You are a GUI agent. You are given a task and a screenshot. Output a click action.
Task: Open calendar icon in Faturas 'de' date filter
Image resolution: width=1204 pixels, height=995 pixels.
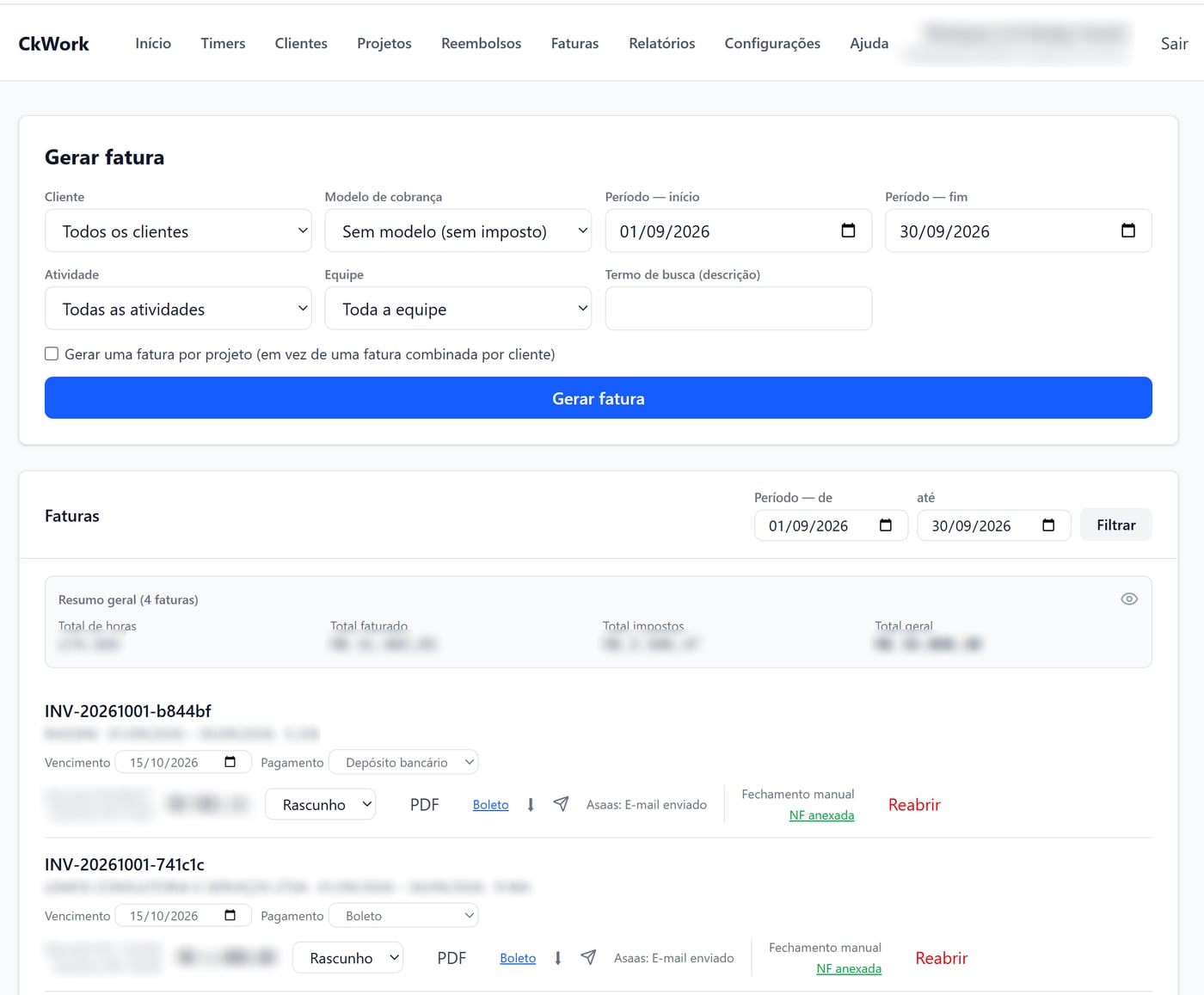tap(886, 525)
